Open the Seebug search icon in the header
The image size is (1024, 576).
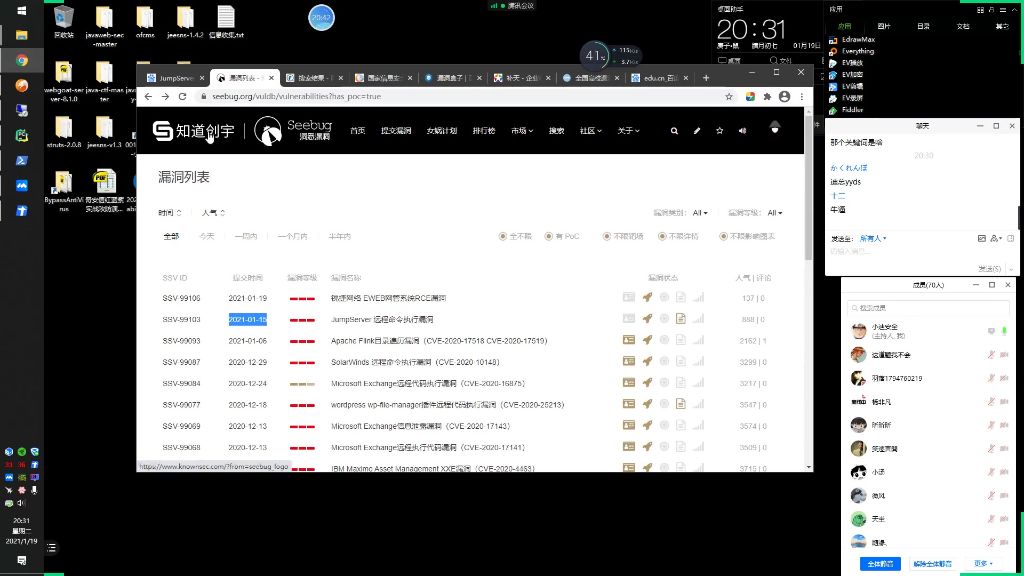(674, 131)
